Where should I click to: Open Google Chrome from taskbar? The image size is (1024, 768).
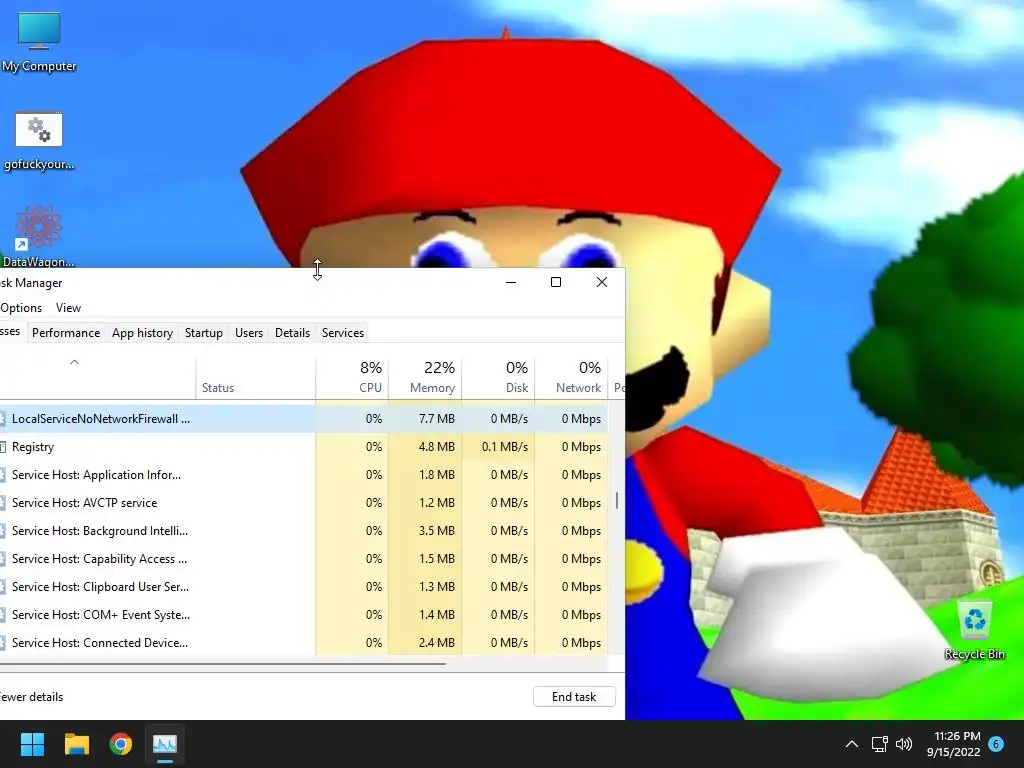[121, 744]
